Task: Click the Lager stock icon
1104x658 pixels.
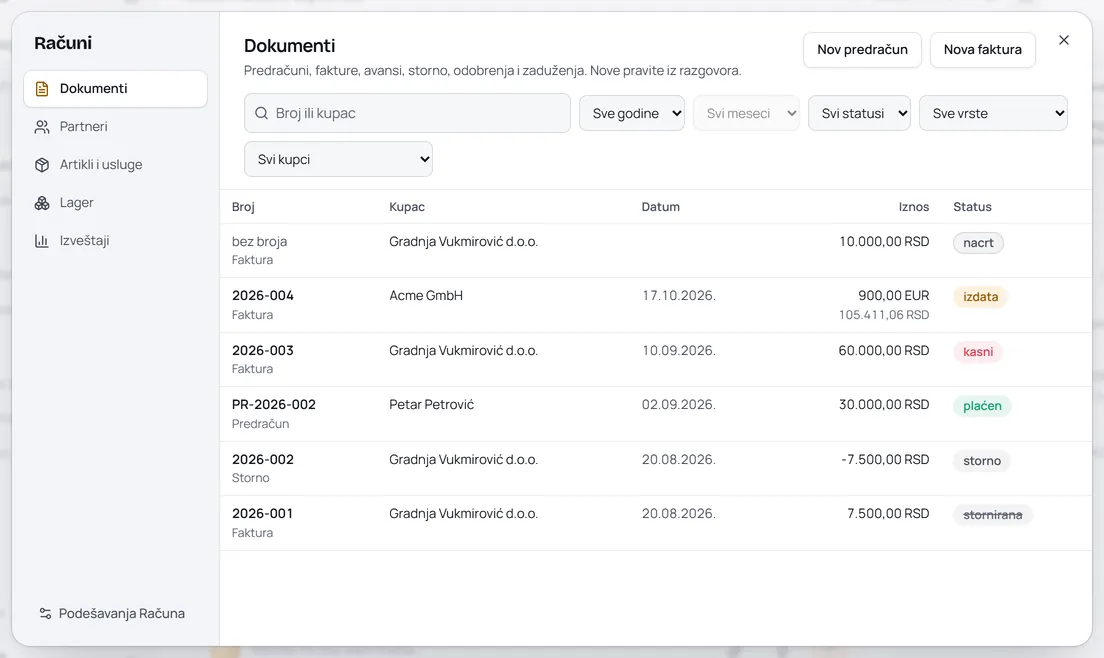Action: pyautogui.click(x=42, y=203)
